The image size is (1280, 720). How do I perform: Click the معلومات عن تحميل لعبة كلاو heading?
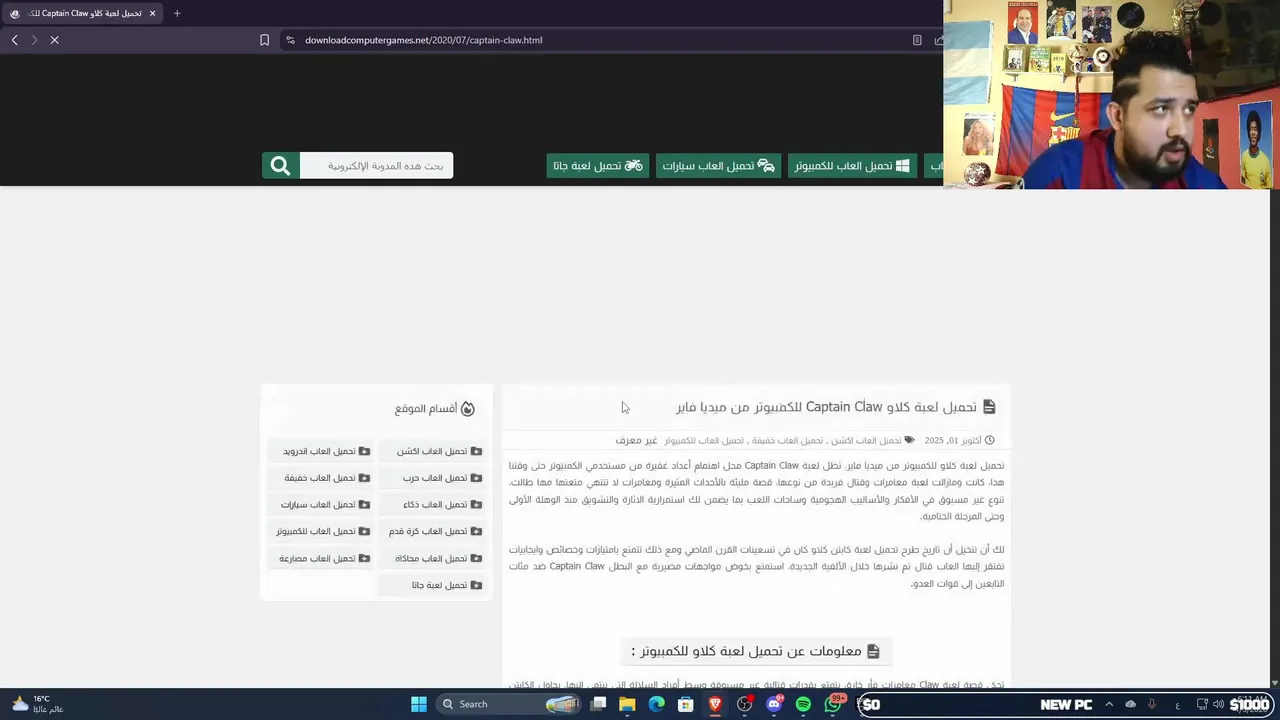click(x=755, y=651)
